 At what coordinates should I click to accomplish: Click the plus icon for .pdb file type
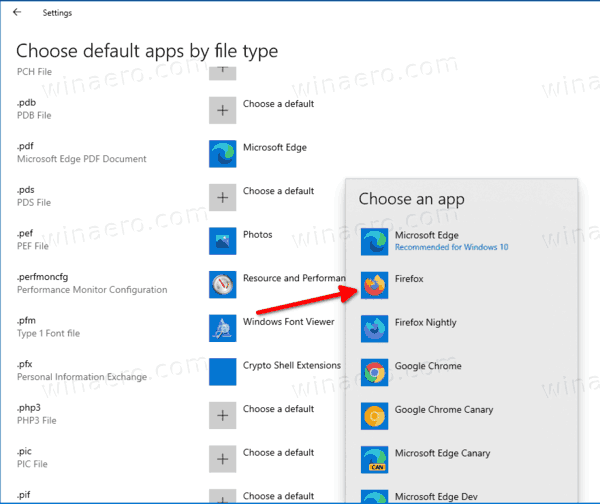222,110
